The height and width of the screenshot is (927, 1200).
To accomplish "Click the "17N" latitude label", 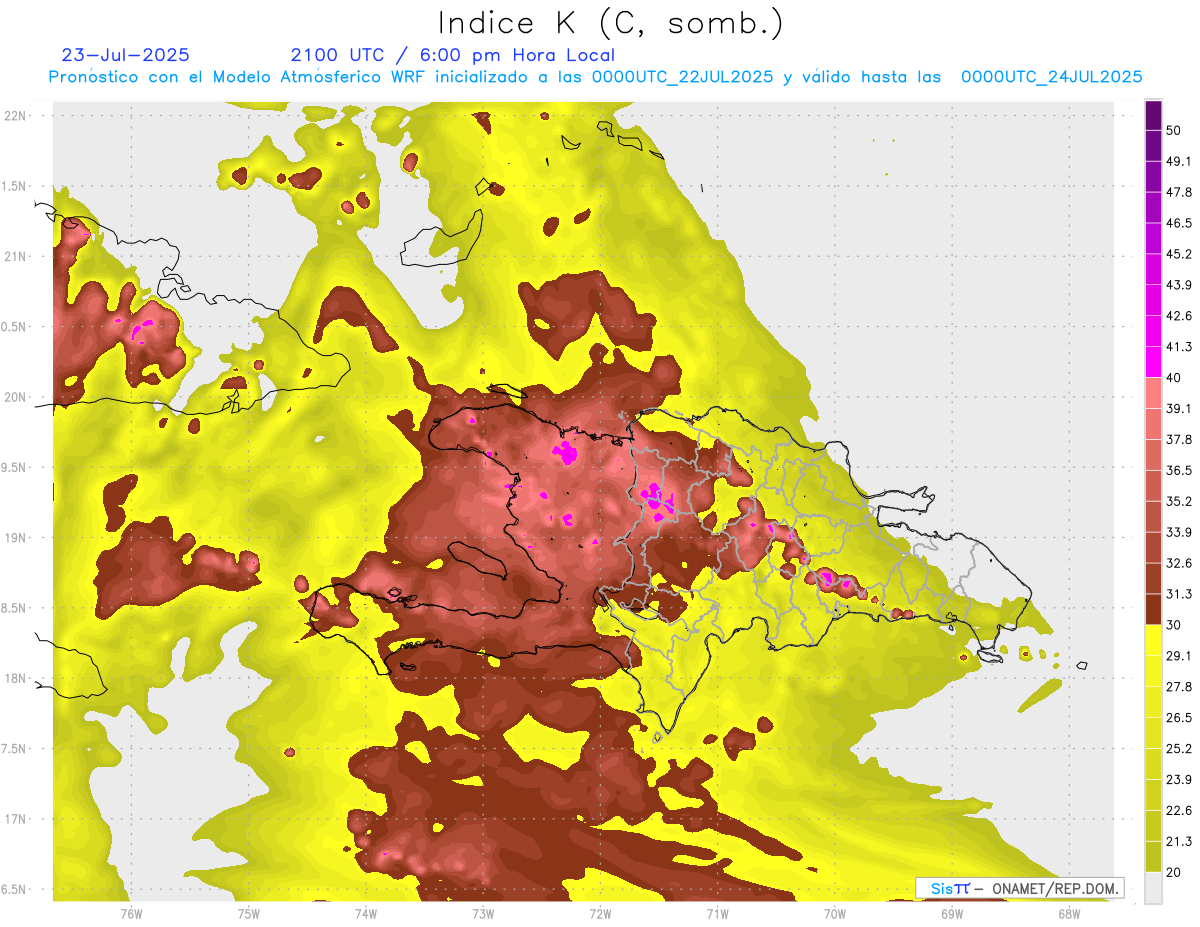I will pos(16,820).
